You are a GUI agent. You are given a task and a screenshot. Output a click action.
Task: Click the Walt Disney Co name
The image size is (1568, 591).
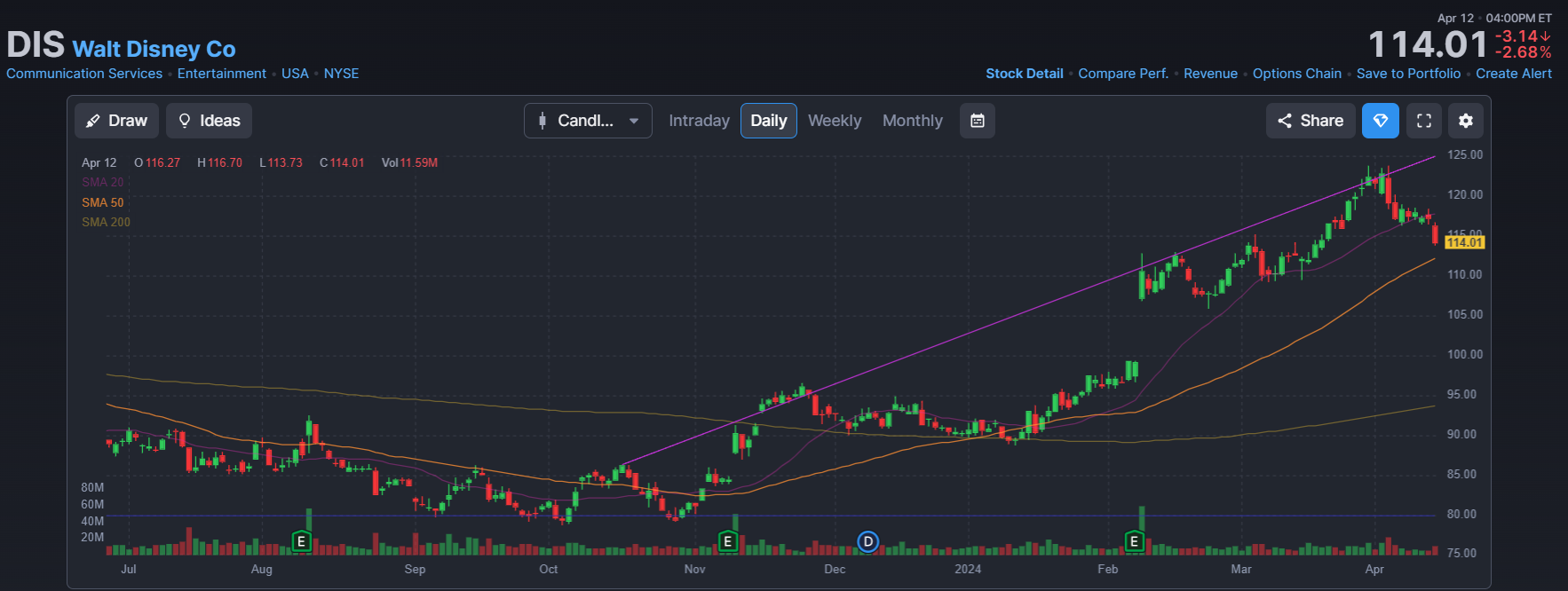[x=154, y=49]
